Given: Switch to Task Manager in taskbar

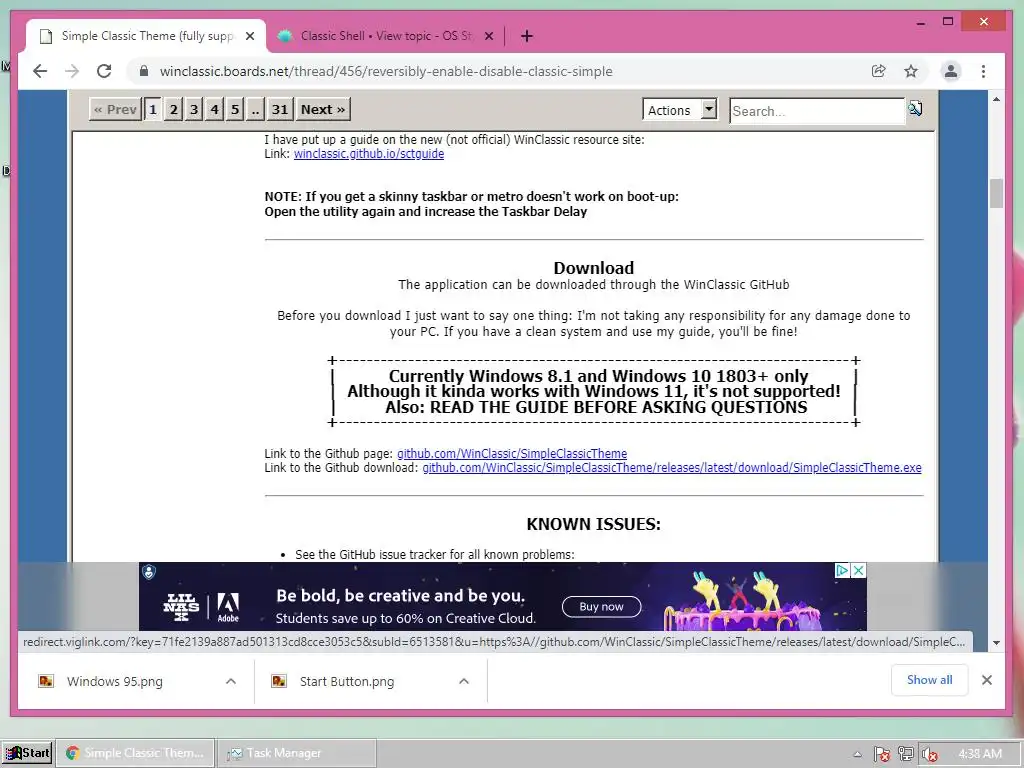Looking at the screenshot, I should click(296, 753).
